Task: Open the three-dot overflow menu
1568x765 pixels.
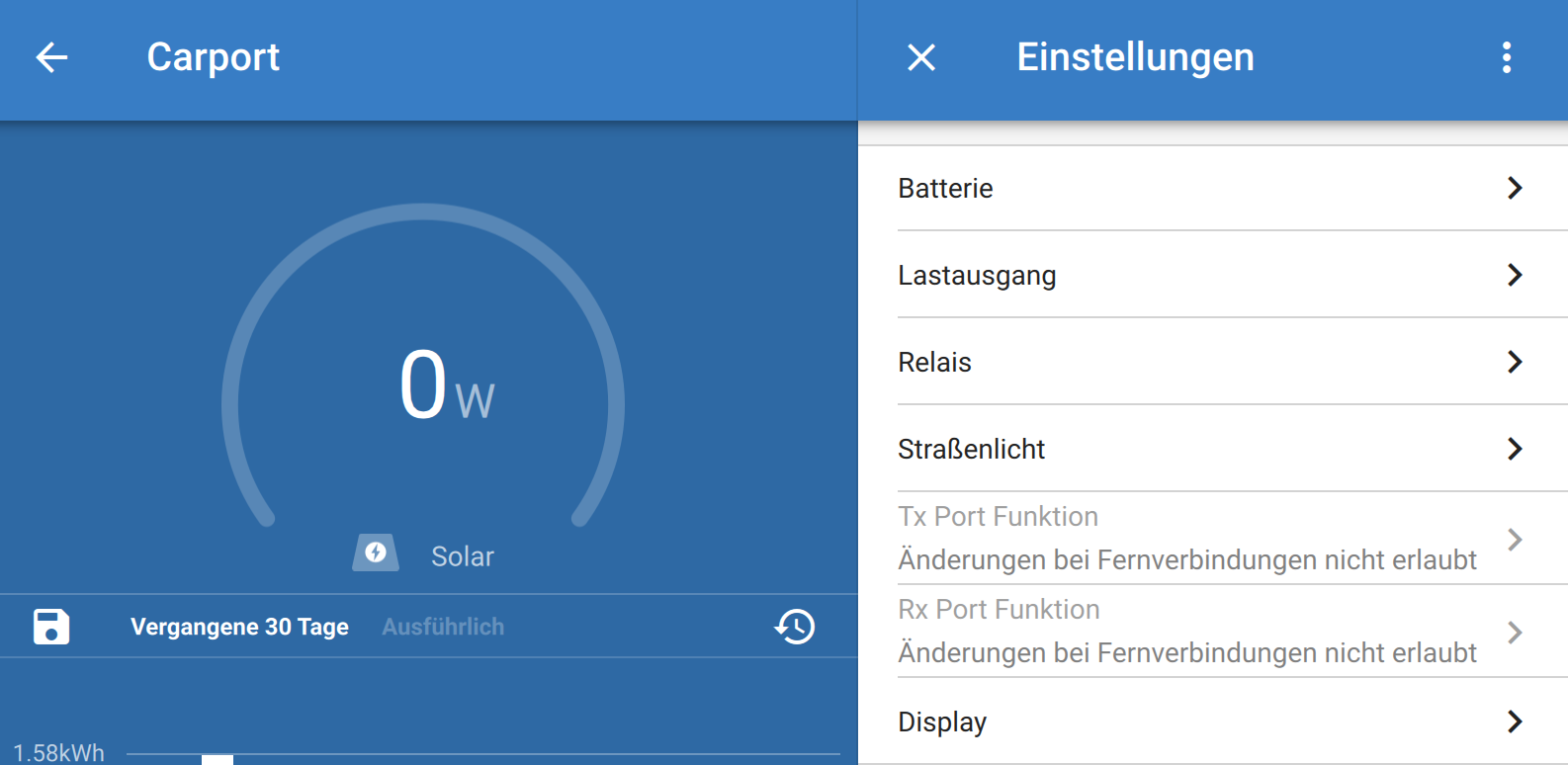Action: pos(1506,58)
